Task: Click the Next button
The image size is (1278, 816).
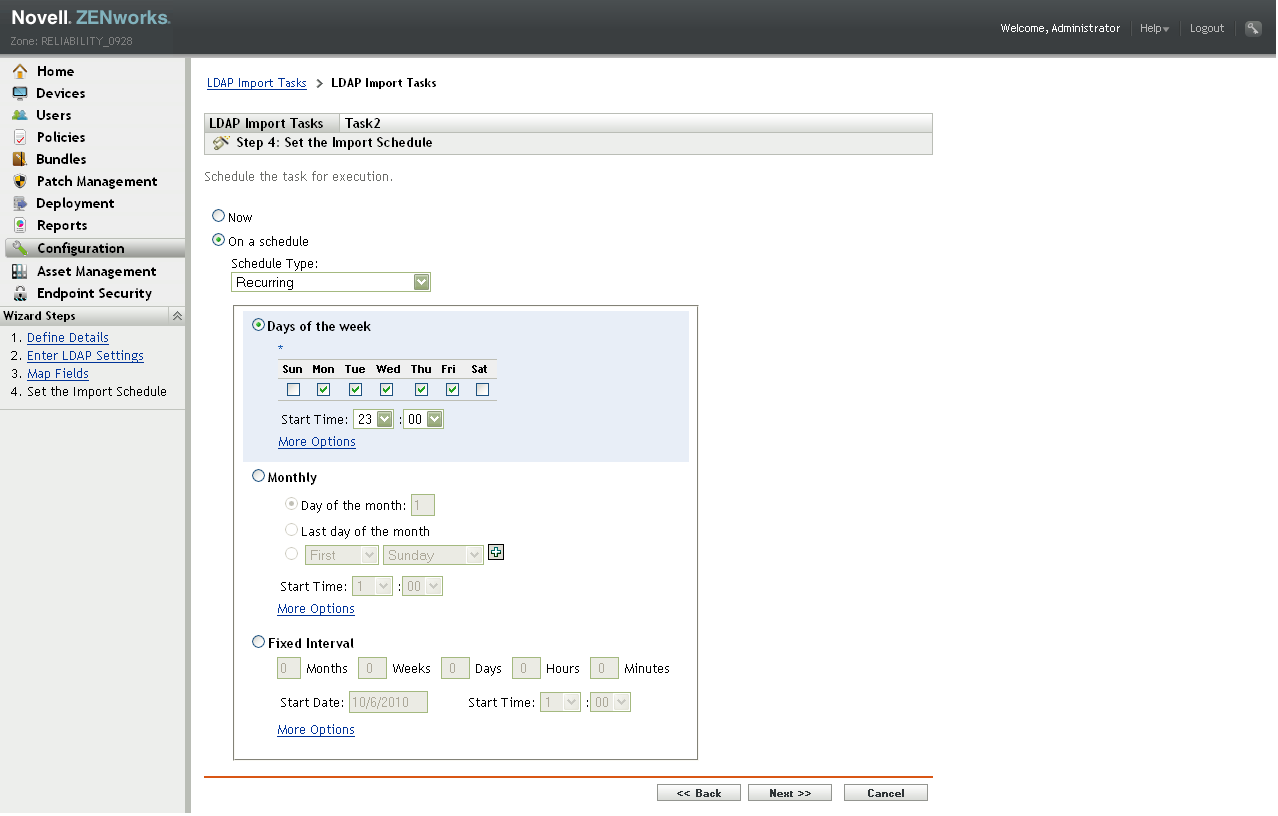Action: (789, 792)
